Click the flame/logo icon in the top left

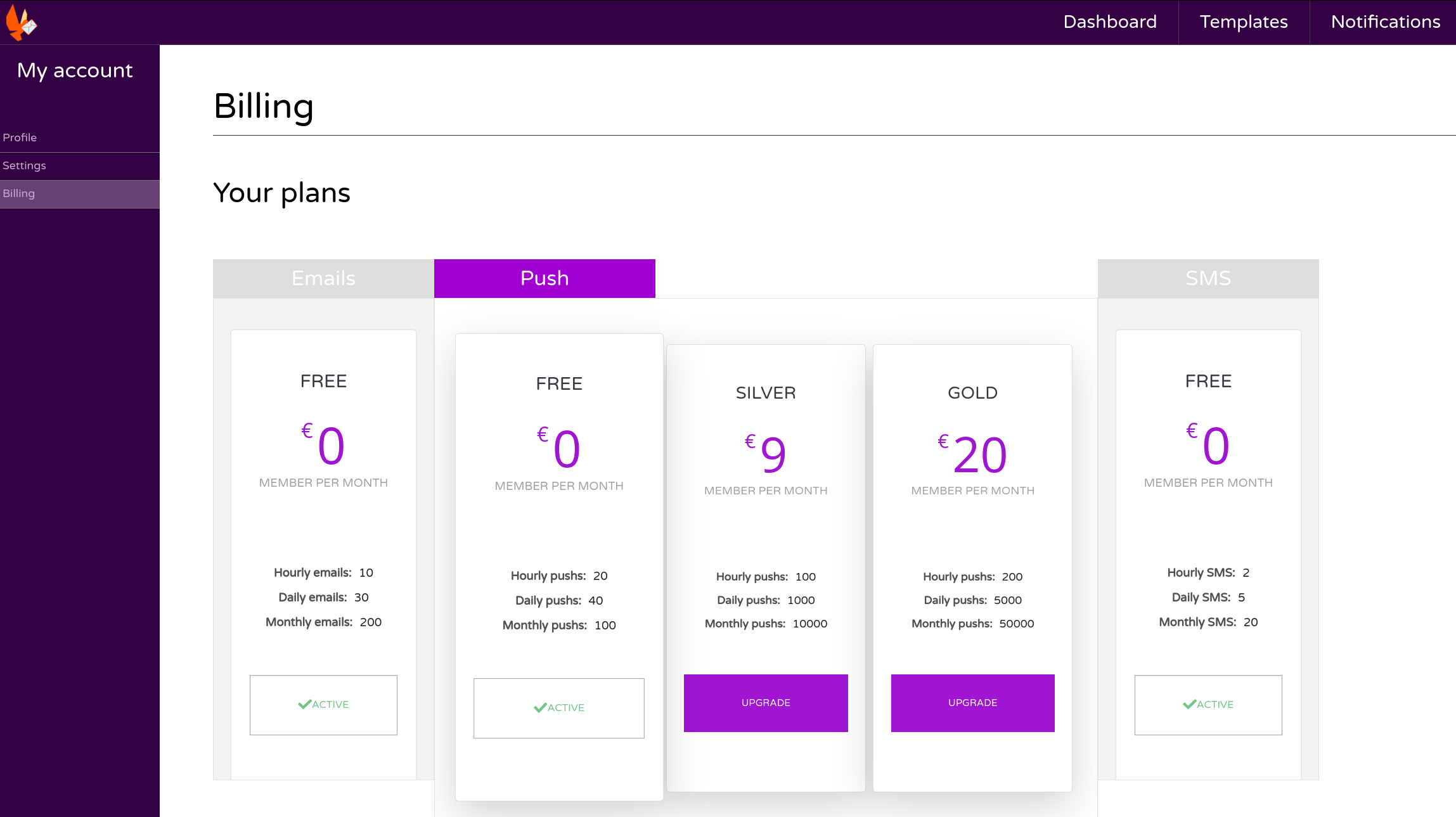click(22, 22)
